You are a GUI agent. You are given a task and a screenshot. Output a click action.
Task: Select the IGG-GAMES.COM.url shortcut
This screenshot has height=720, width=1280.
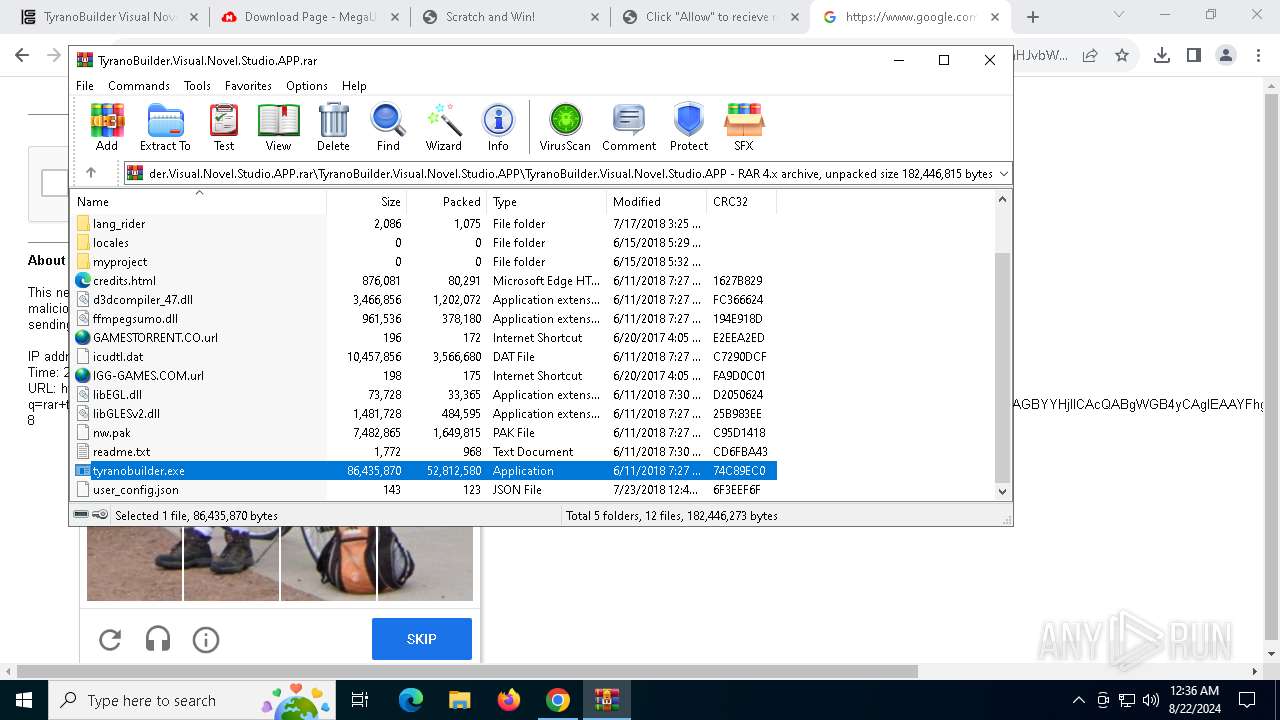click(148, 376)
